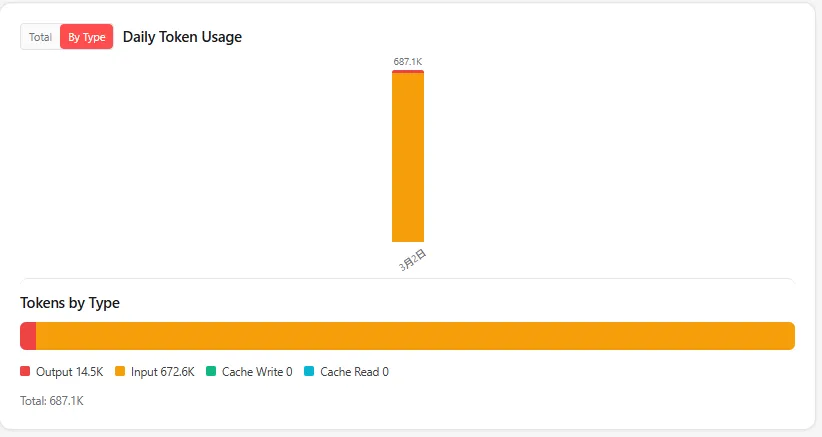Viewport: 822px width, 437px height.
Task: Select the By Type view toggle
Action: click(x=86, y=37)
